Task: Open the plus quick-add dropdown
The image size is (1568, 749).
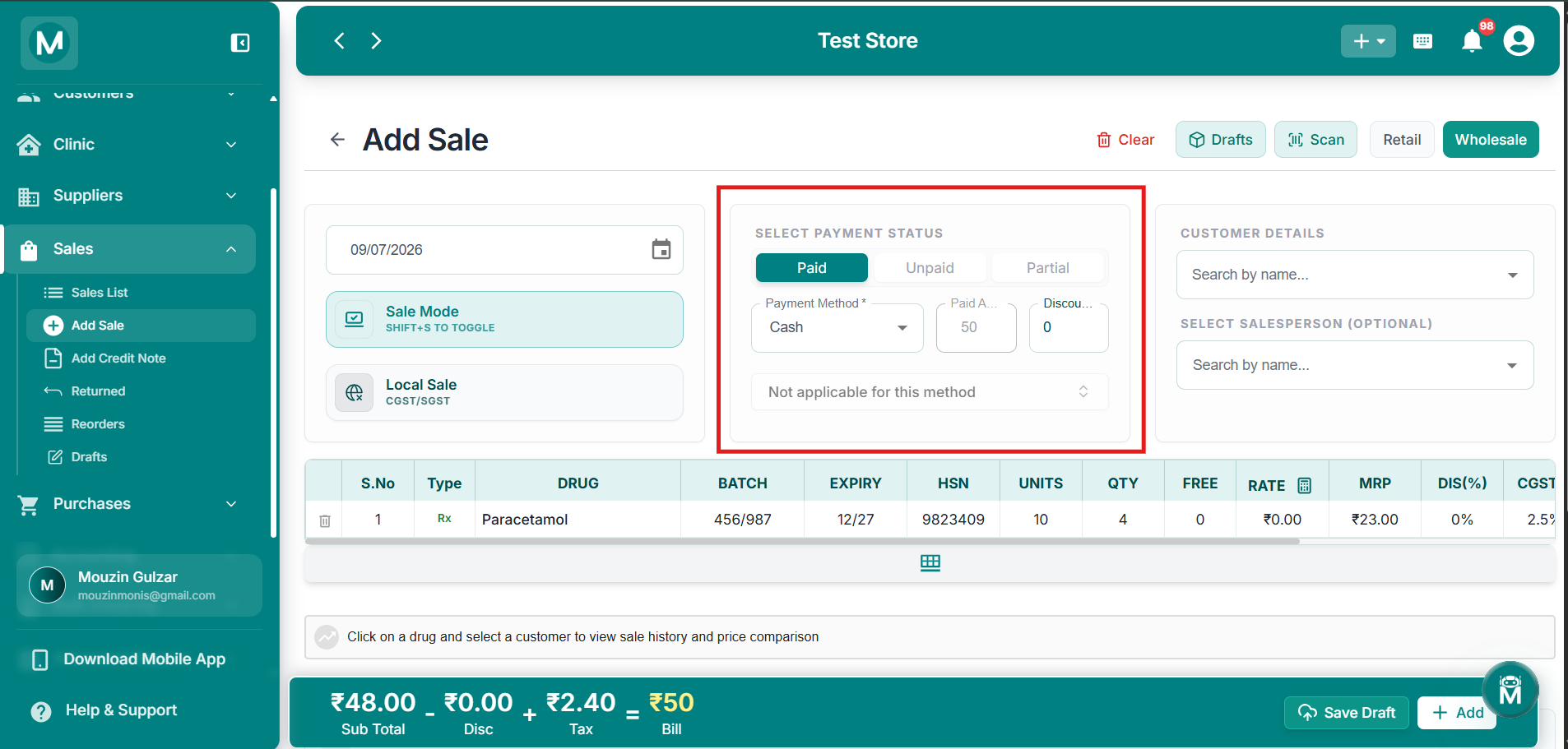Action: click(1368, 41)
